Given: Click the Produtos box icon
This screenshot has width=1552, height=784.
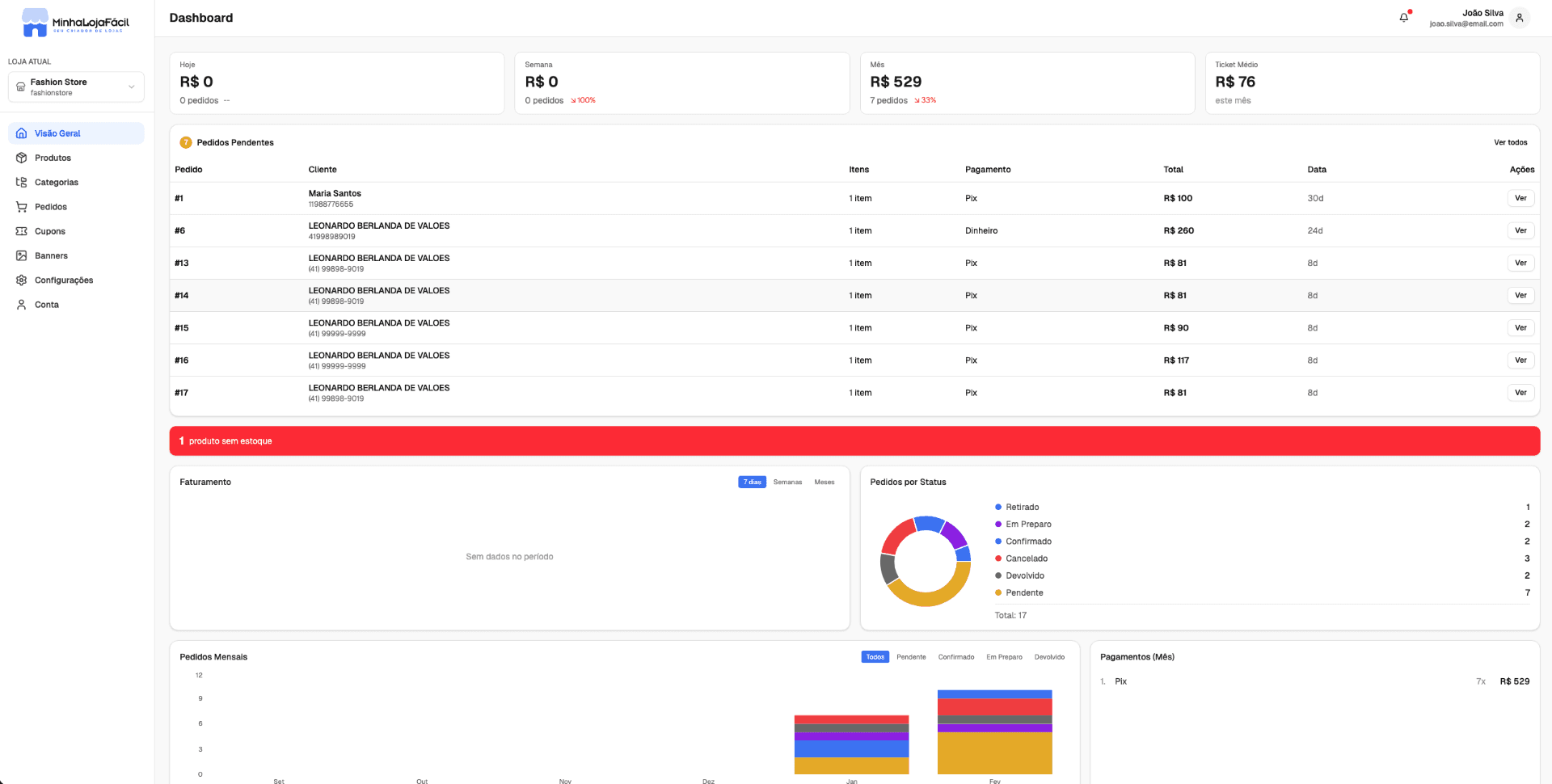Looking at the screenshot, I should (22, 158).
